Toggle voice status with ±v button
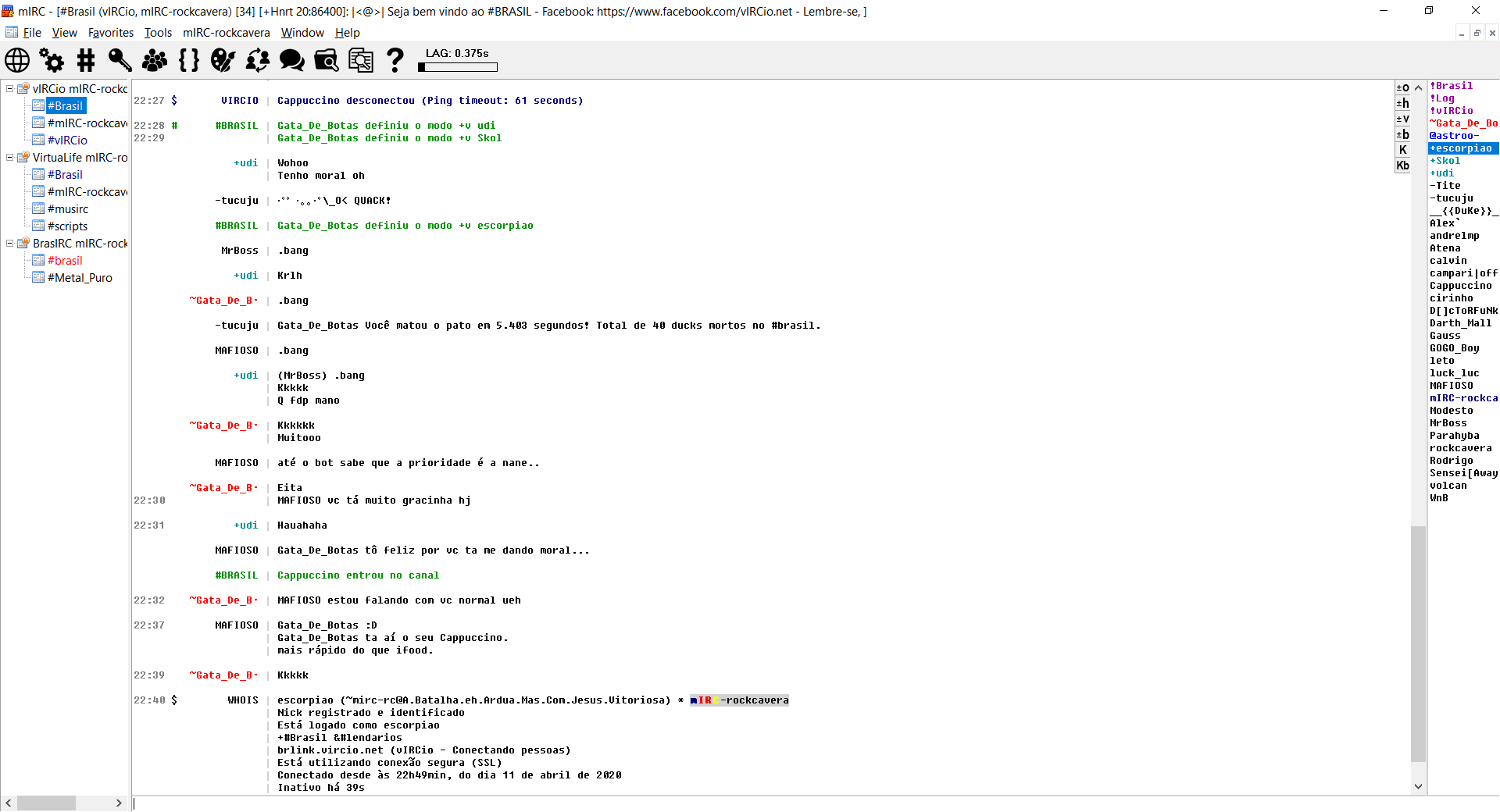Image resolution: width=1500 pixels, height=812 pixels. (x=1403, y=119)
